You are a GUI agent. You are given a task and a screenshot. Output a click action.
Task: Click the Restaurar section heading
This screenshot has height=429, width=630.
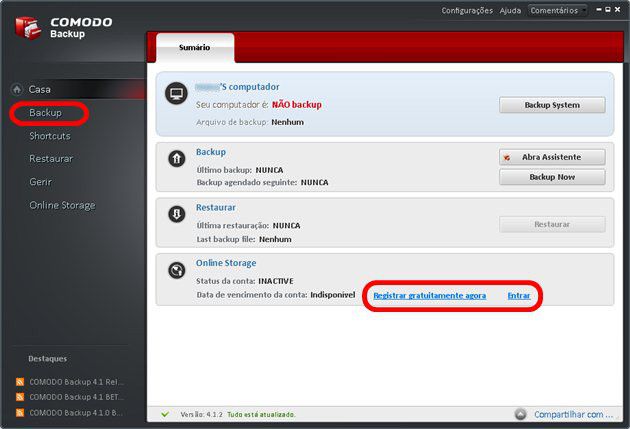tap(216, 208)
